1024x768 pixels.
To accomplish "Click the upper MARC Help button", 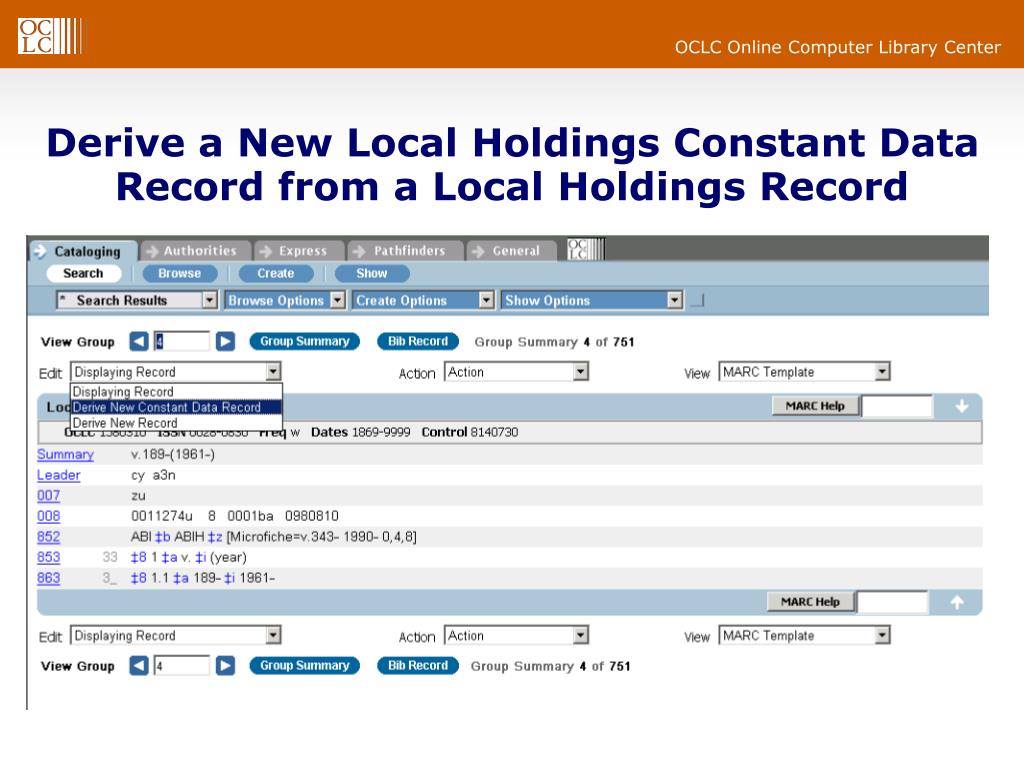I will (814, 406).
